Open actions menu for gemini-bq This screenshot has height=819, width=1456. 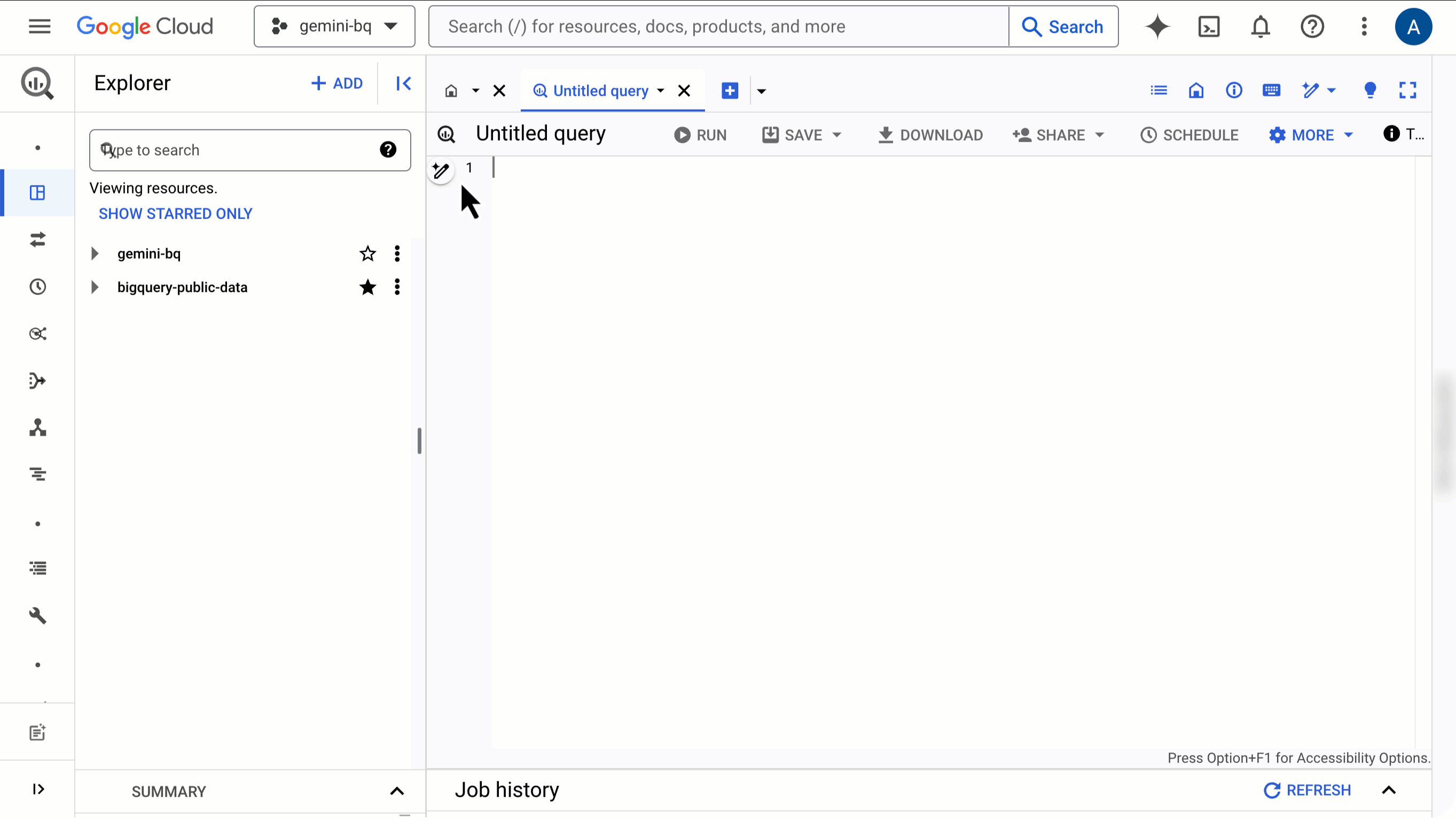click(x=397, y=254)
